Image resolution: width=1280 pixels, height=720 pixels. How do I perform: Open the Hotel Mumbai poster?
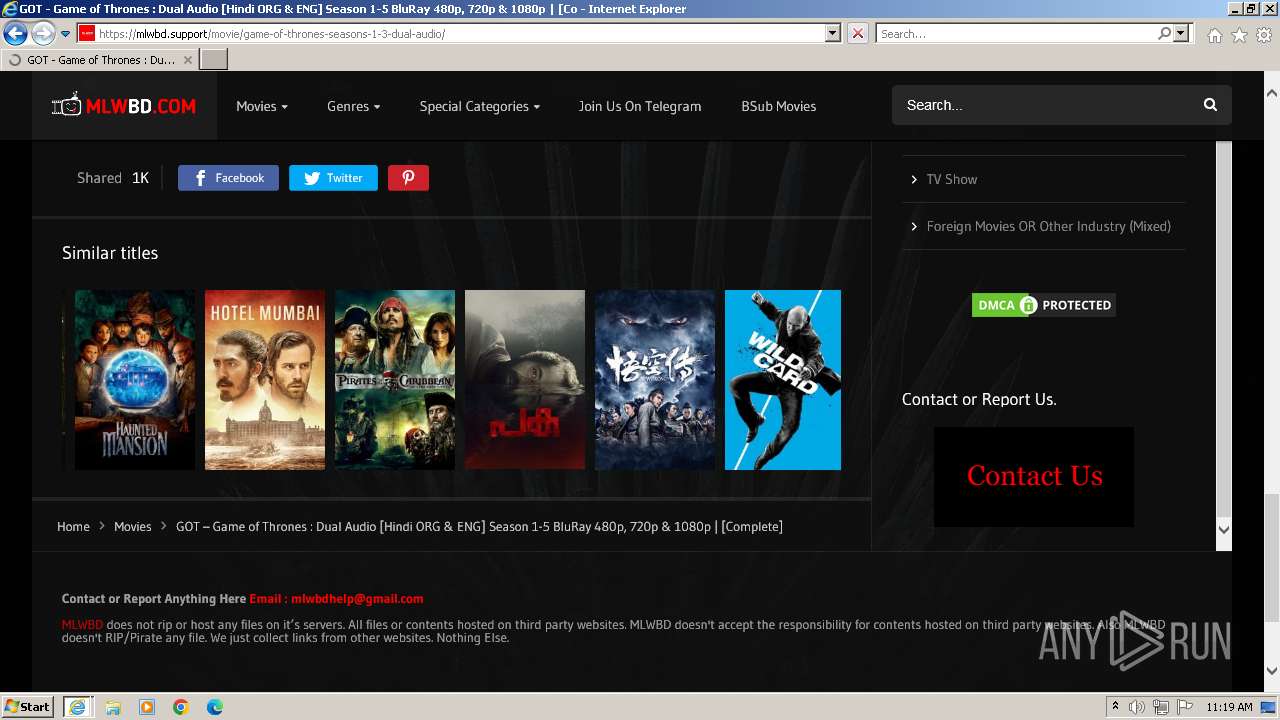tap(265, 380)
